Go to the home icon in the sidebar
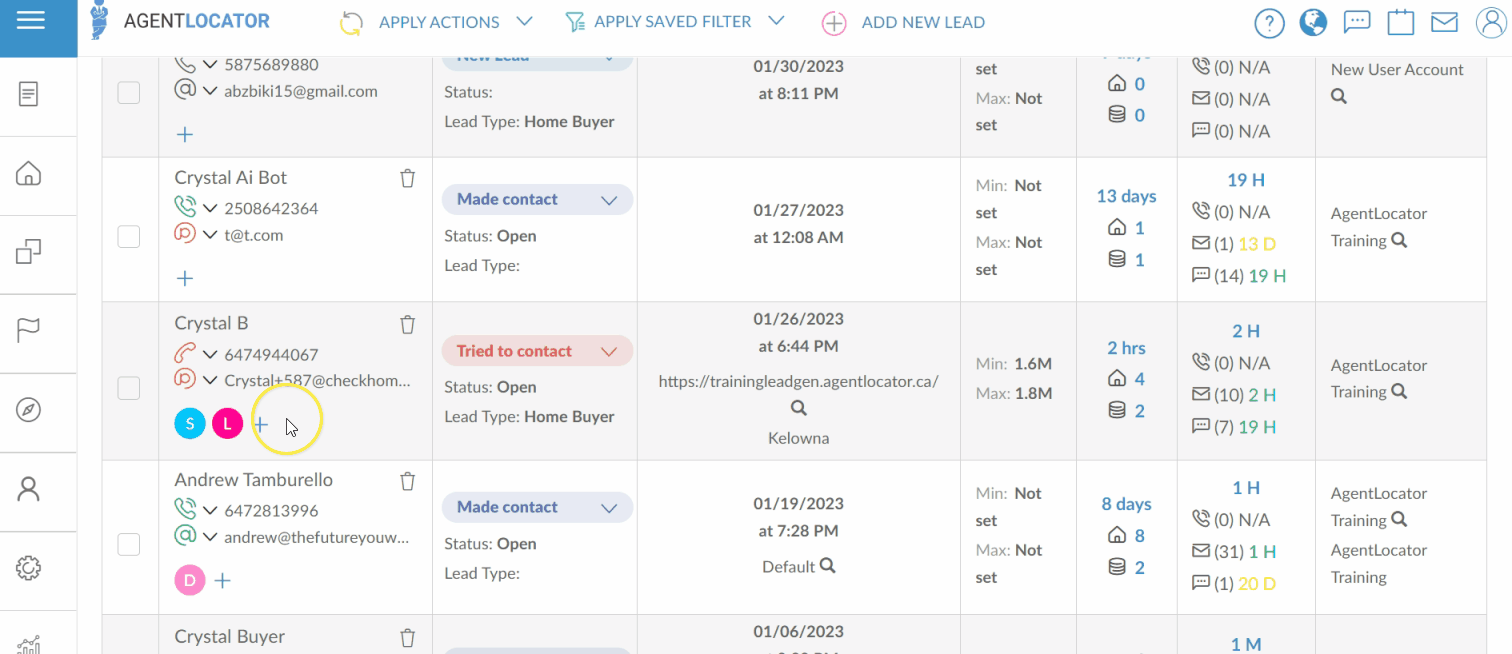 [x=29, y=174]
